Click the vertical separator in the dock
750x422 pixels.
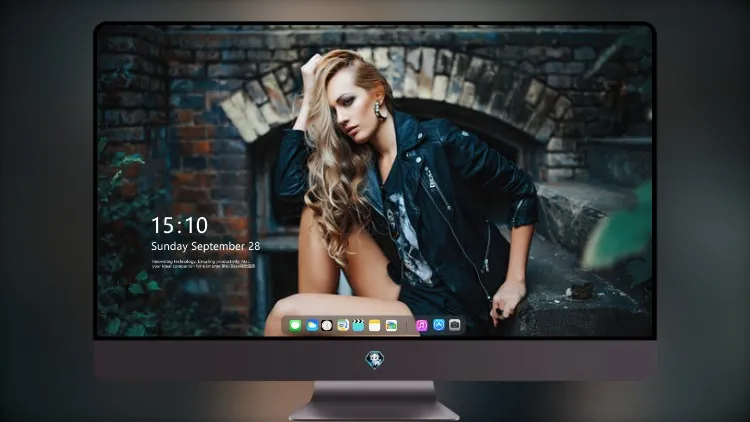coord(407,326)
